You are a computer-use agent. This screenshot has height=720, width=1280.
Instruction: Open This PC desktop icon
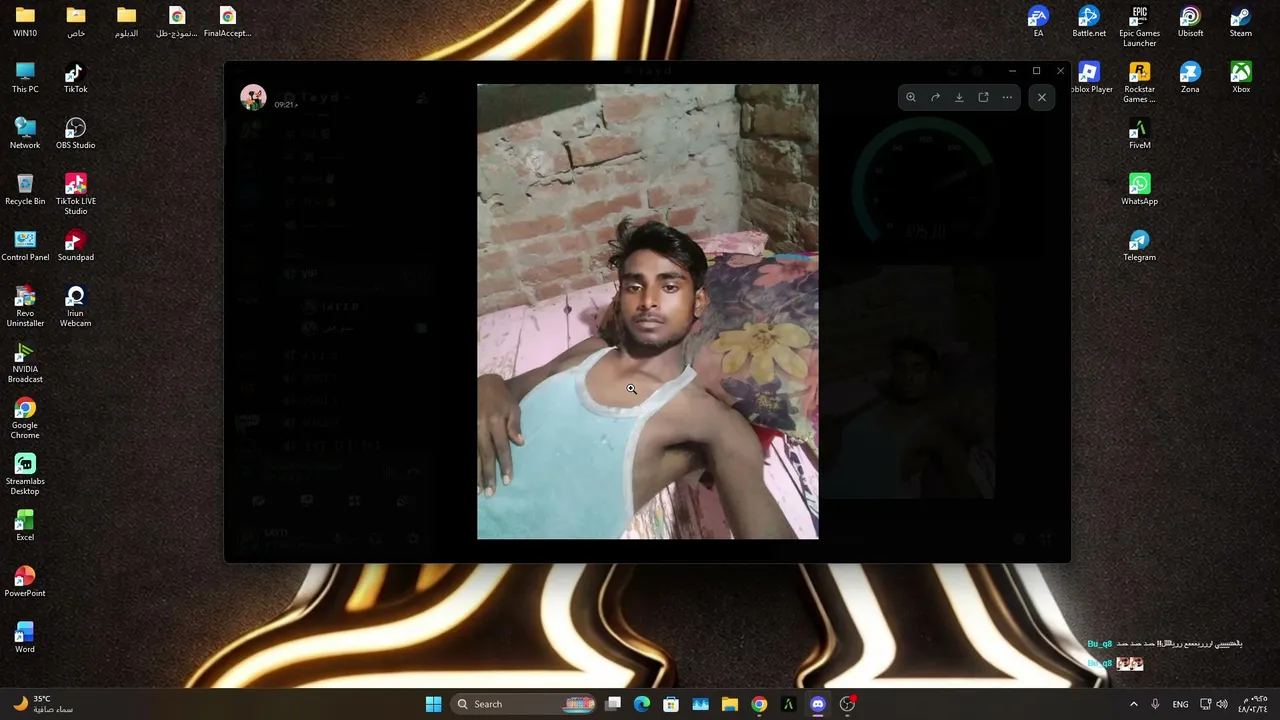(x=25, y=78)
